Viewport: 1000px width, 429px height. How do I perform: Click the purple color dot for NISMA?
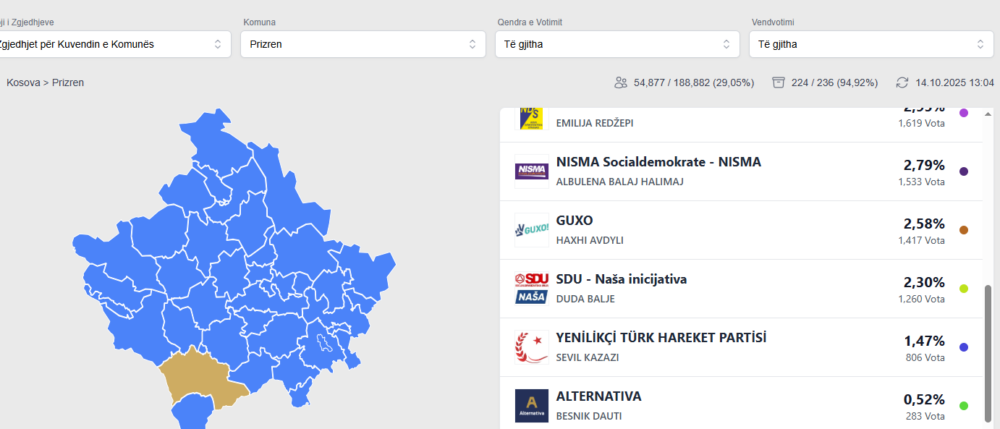coord(964,172)
